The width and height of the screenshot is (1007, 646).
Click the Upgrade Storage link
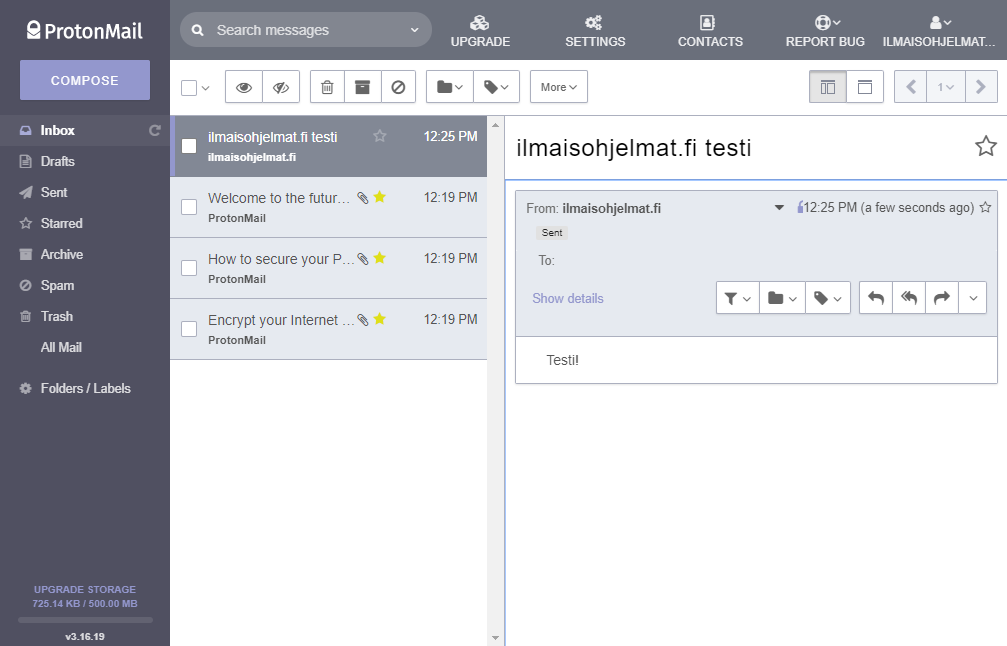coord(85,589)
